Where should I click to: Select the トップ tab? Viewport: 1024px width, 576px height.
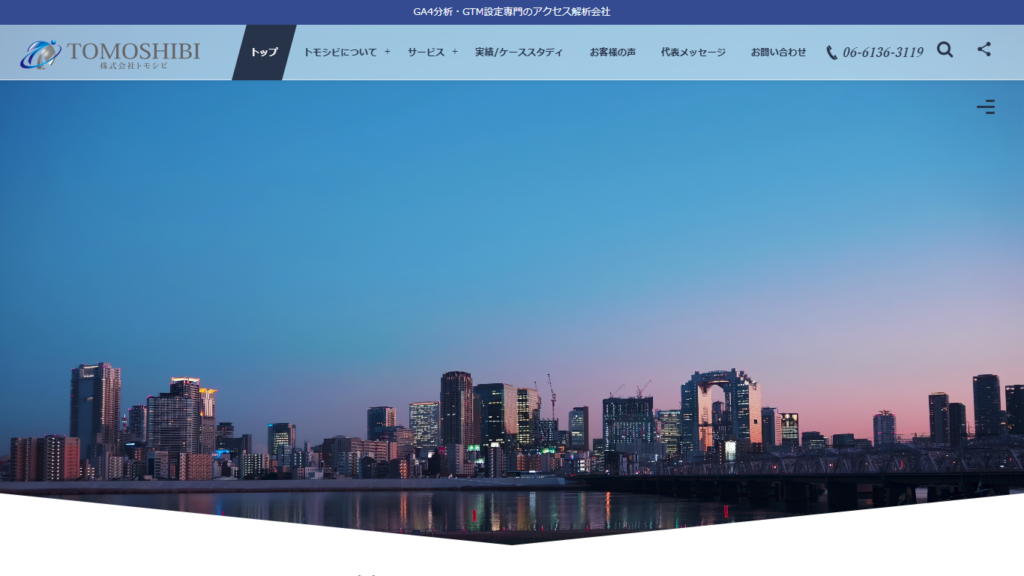[264, 52]
